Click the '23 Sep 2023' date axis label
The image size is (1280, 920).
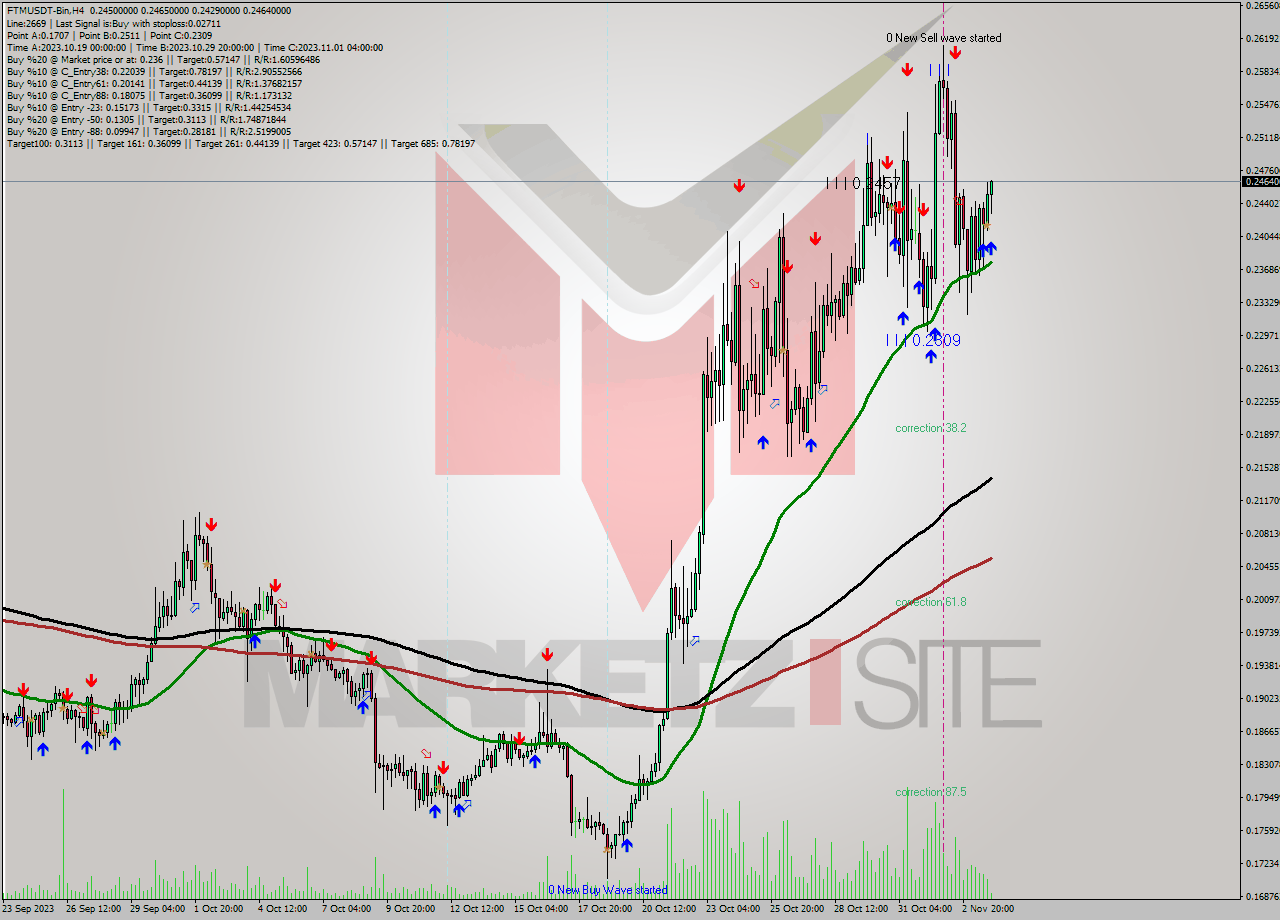27,909
